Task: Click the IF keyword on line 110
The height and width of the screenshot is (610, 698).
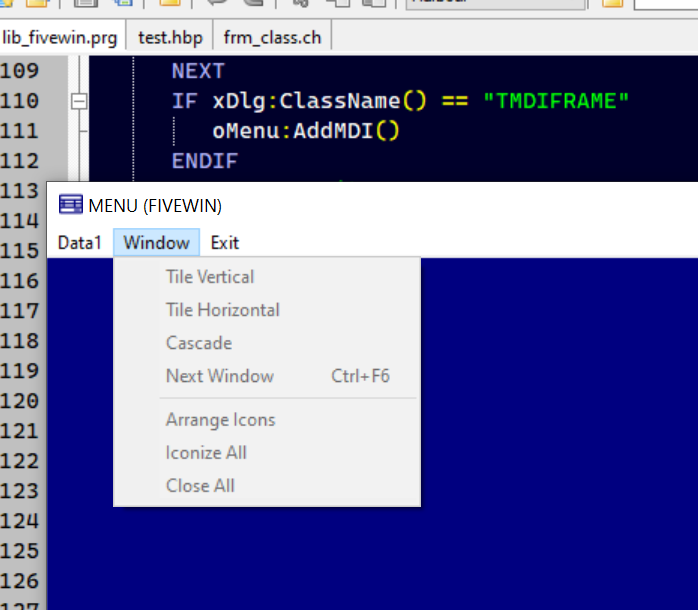Action: (185, 101)
